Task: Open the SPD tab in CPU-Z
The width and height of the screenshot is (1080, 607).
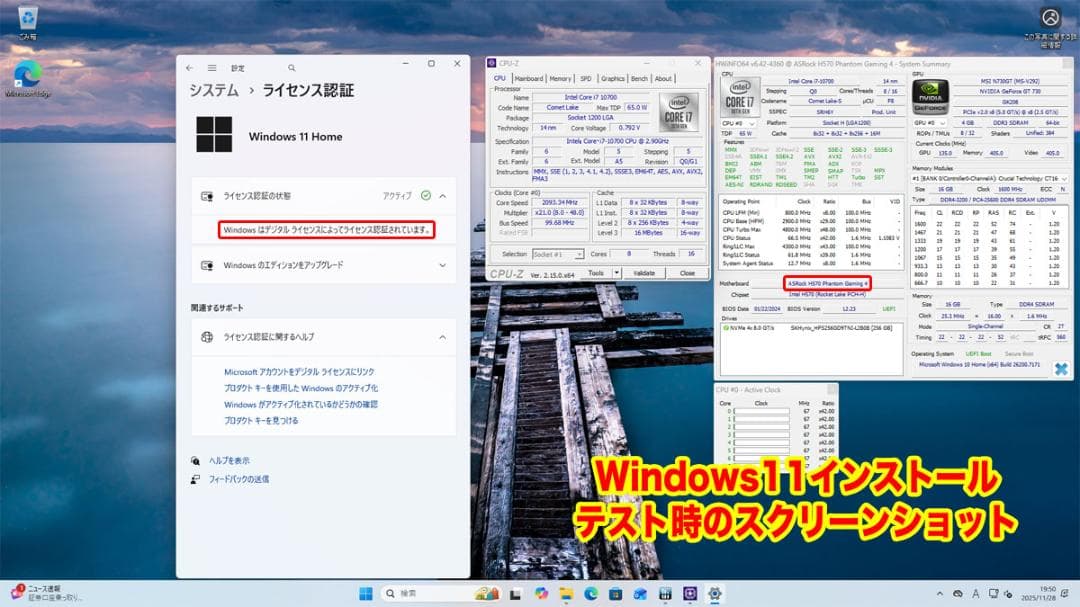Action: (x=586, y=77)
